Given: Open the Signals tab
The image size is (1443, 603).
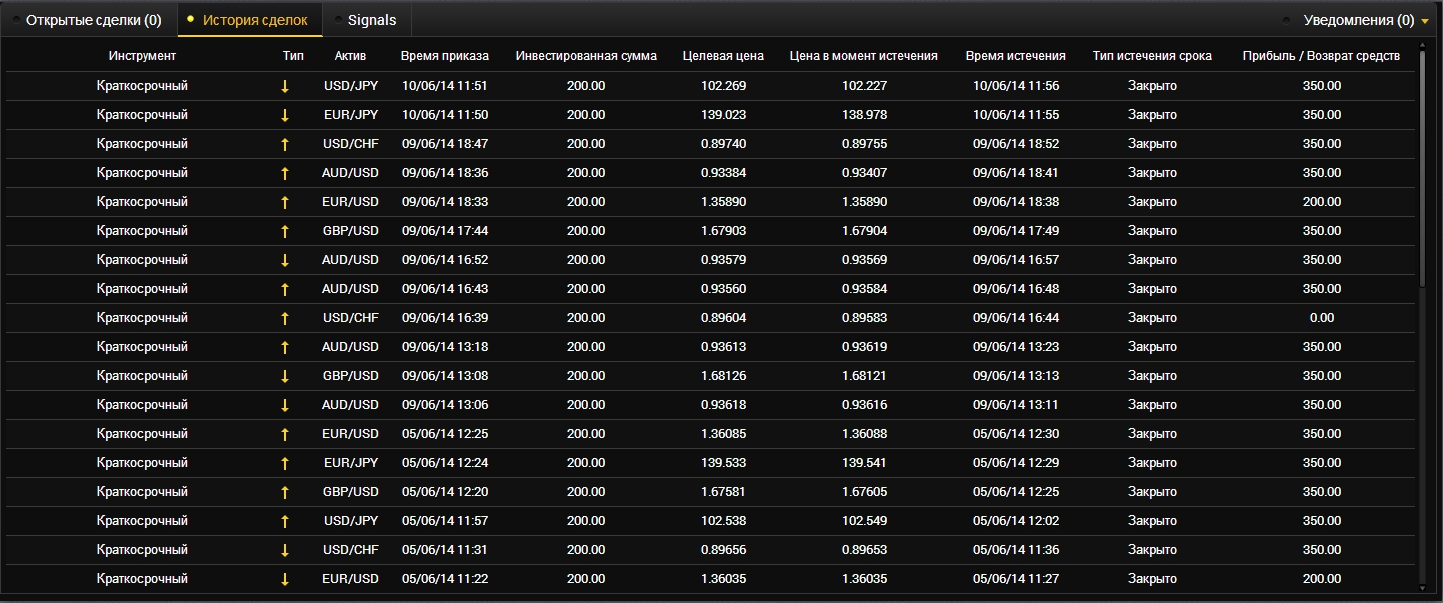Looking at the screenshot, I should (372, 20).
